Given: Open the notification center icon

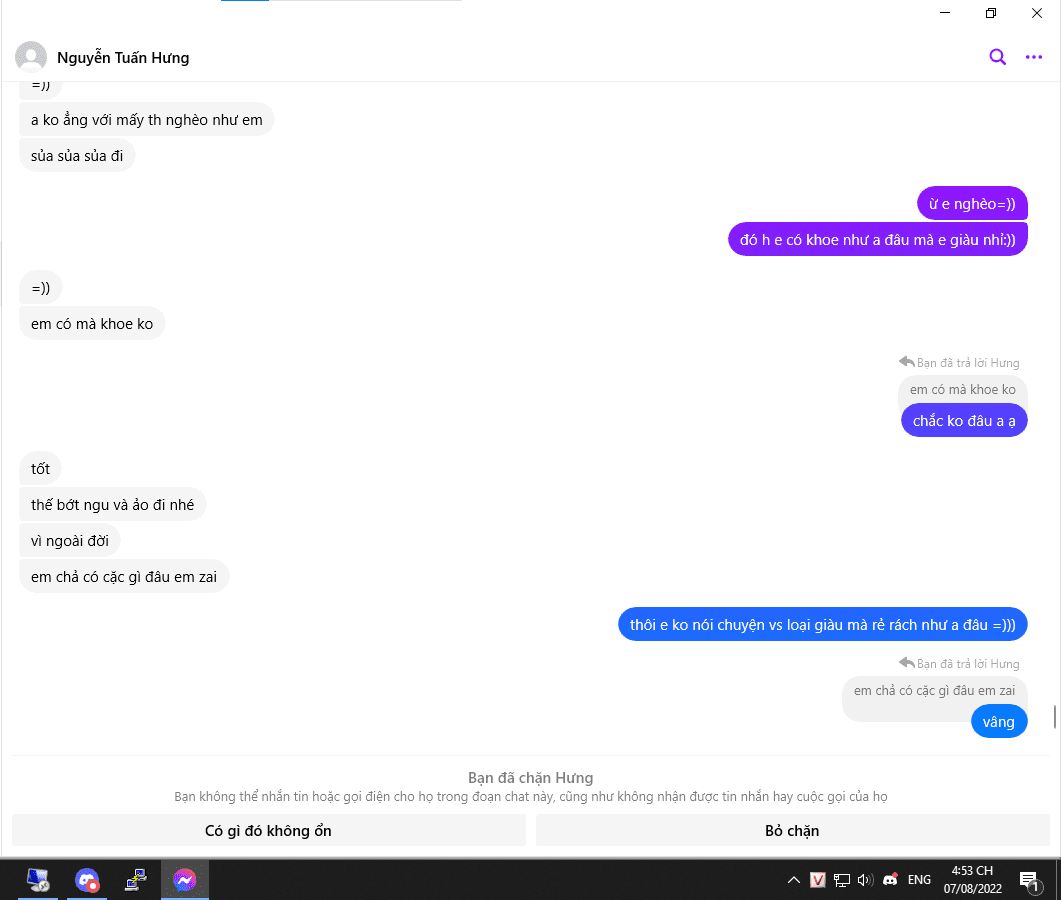Looking at the screenshot, I should pyautogui.click(x=1029, y=880).
